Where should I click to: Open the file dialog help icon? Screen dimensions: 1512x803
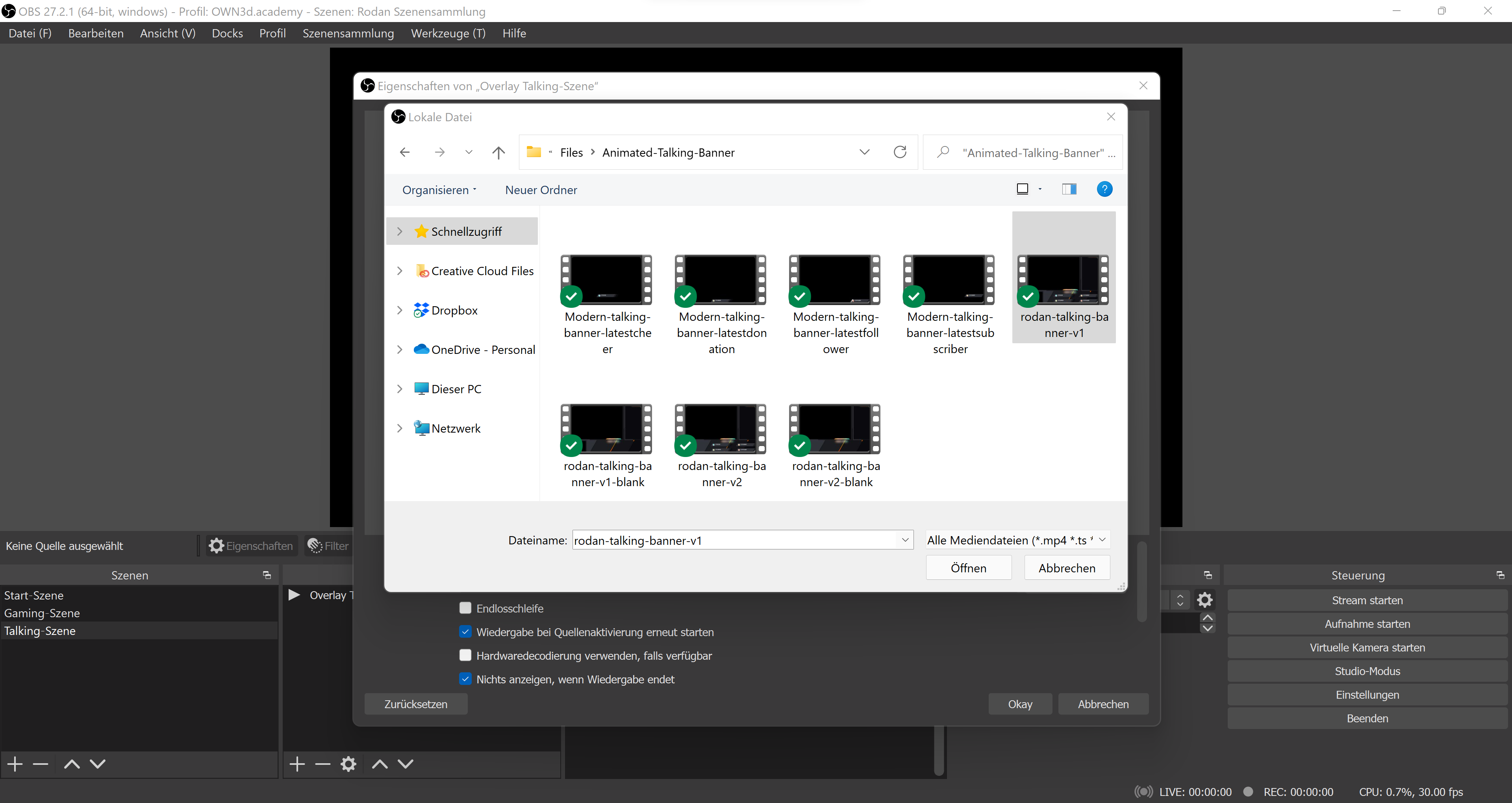1104,189
